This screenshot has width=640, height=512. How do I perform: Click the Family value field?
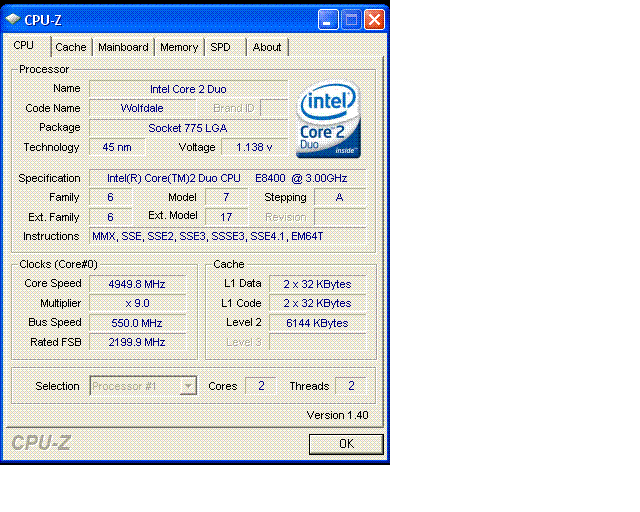(110, 197)
